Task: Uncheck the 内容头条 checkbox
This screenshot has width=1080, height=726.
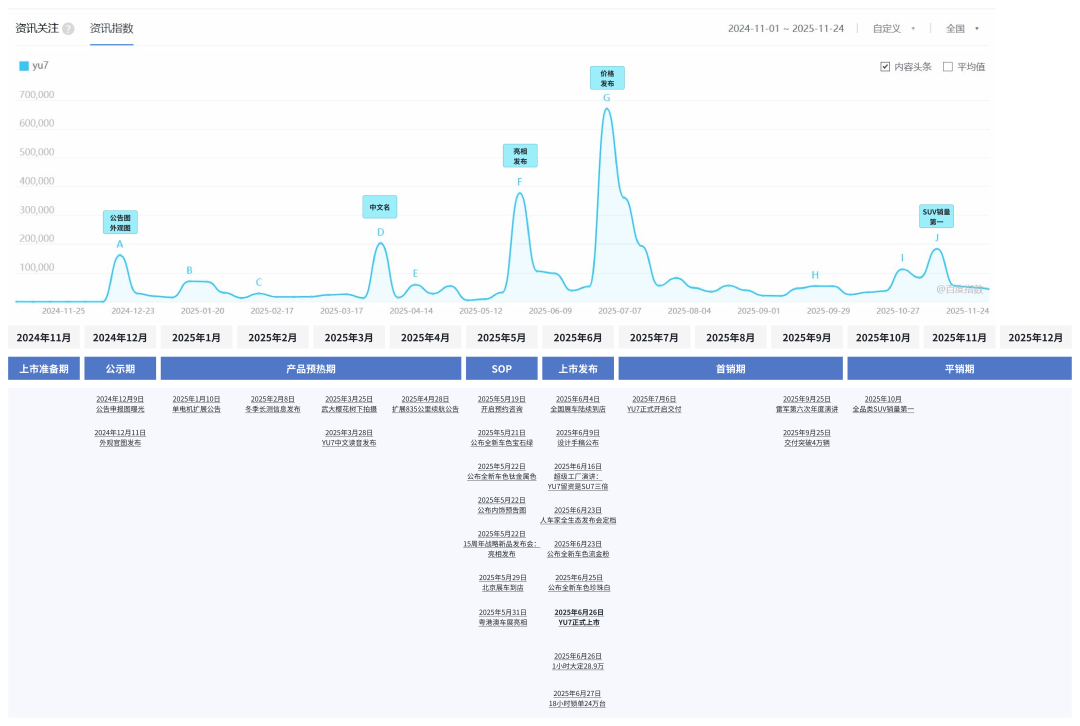Action: click(x=885, y=67)
